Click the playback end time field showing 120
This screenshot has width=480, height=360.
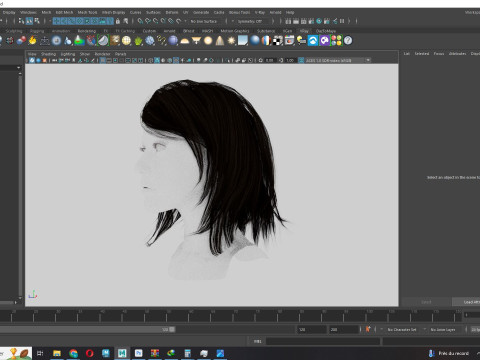tap(312, 329)
